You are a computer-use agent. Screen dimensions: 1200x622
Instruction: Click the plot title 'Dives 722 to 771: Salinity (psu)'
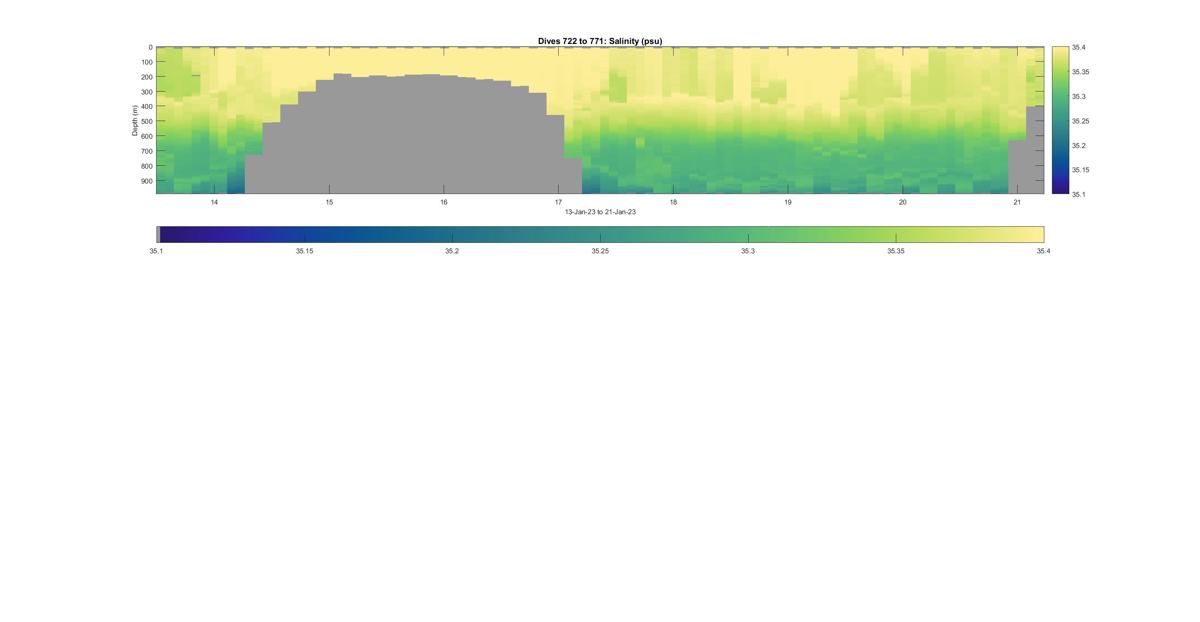point(600,41)
